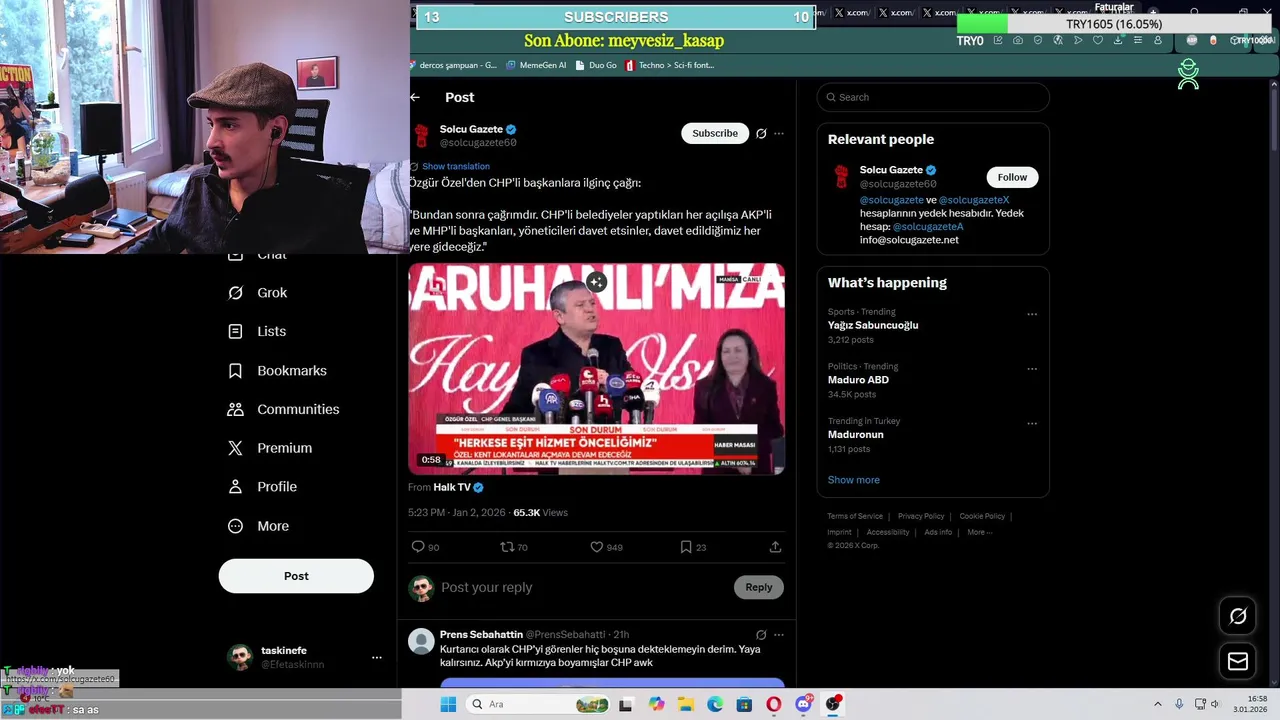This screenshot has width=1280, height=720.
Task: Open File Explorer from the taskbar
Action: [686, 704]
